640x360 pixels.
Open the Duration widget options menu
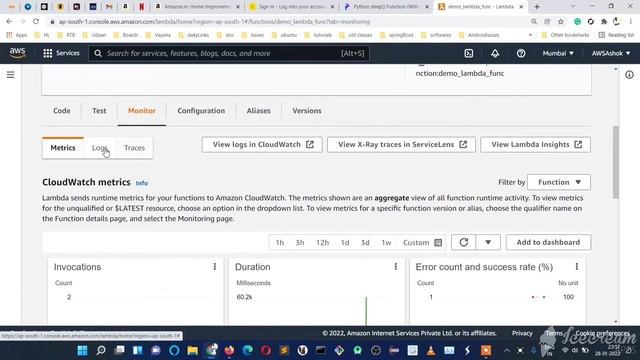click(396, 267)
